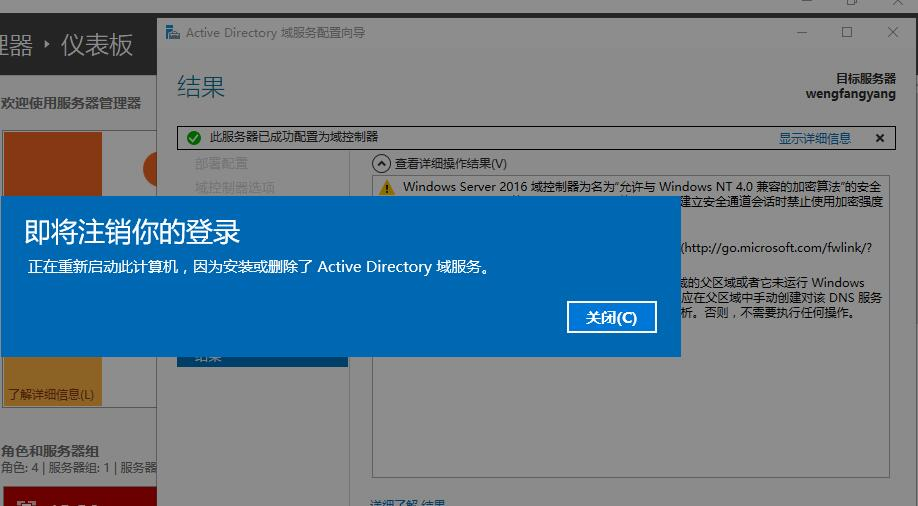Minimize the AD configuration wizard window
This screenshot has height=506, width=918.
[x=801, y=32]
